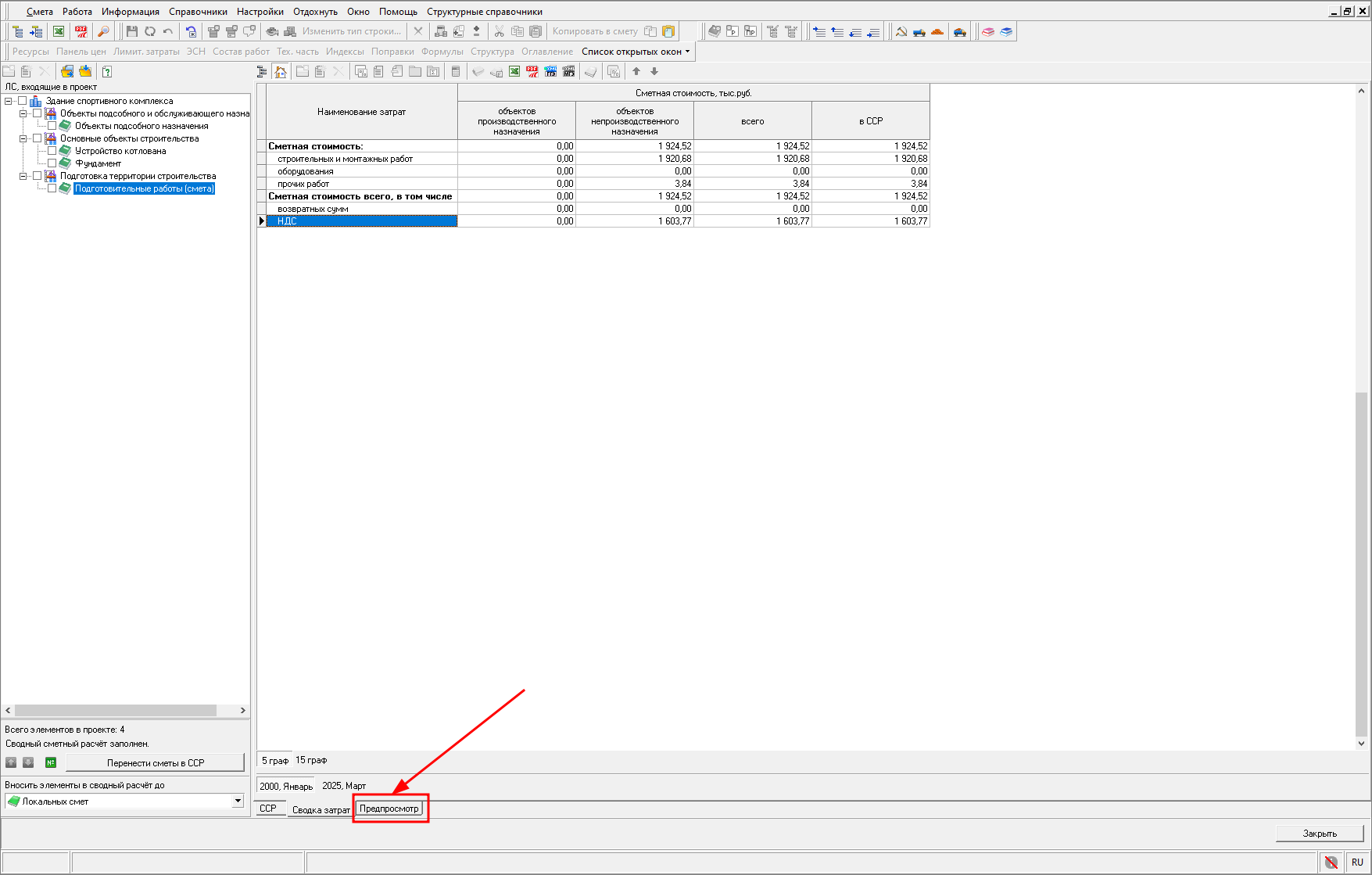Viewport: 1372px width, 875px height.
Task: Click the scroll down arrow of table area
Action: pyautogui.click(x=1362, y=744)
